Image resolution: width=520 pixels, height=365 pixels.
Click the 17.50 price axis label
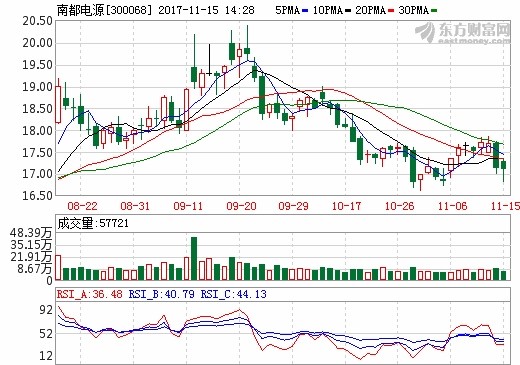click(38, 153)
